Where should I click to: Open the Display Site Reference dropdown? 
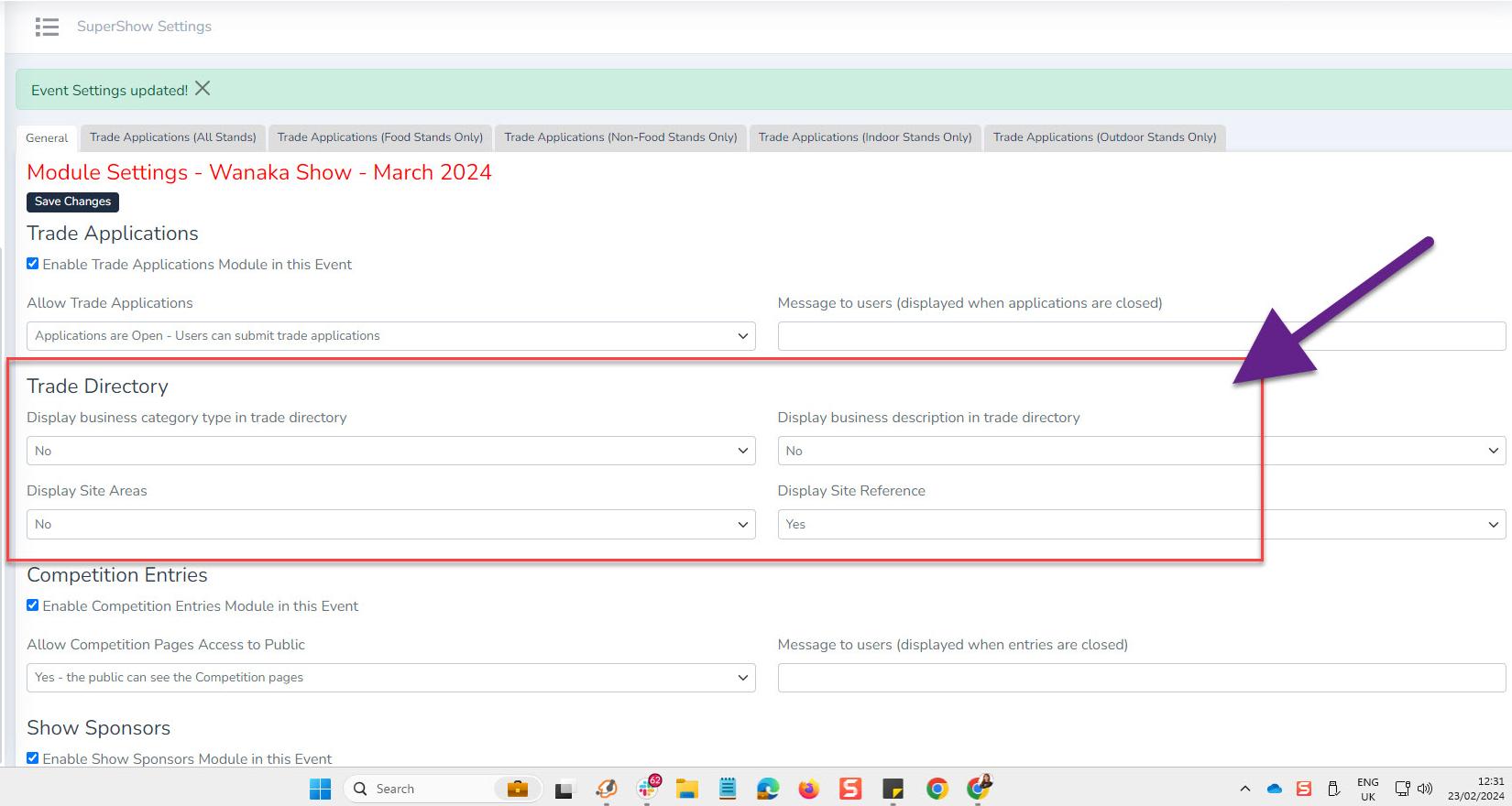pos(1141,525)
